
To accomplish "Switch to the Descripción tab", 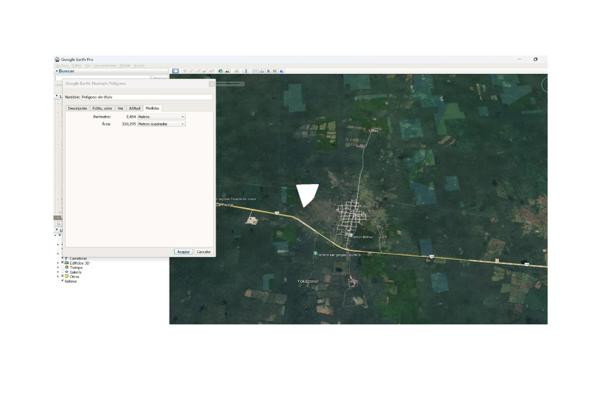I will 77,108.
